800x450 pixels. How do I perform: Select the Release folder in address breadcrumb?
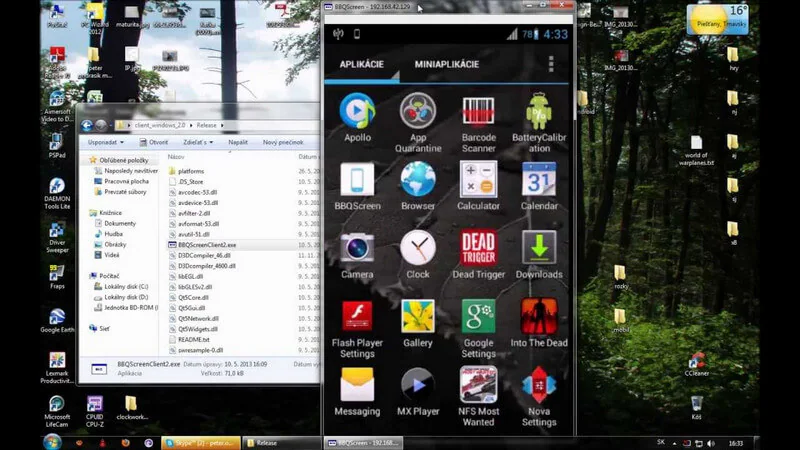(206, 125)
